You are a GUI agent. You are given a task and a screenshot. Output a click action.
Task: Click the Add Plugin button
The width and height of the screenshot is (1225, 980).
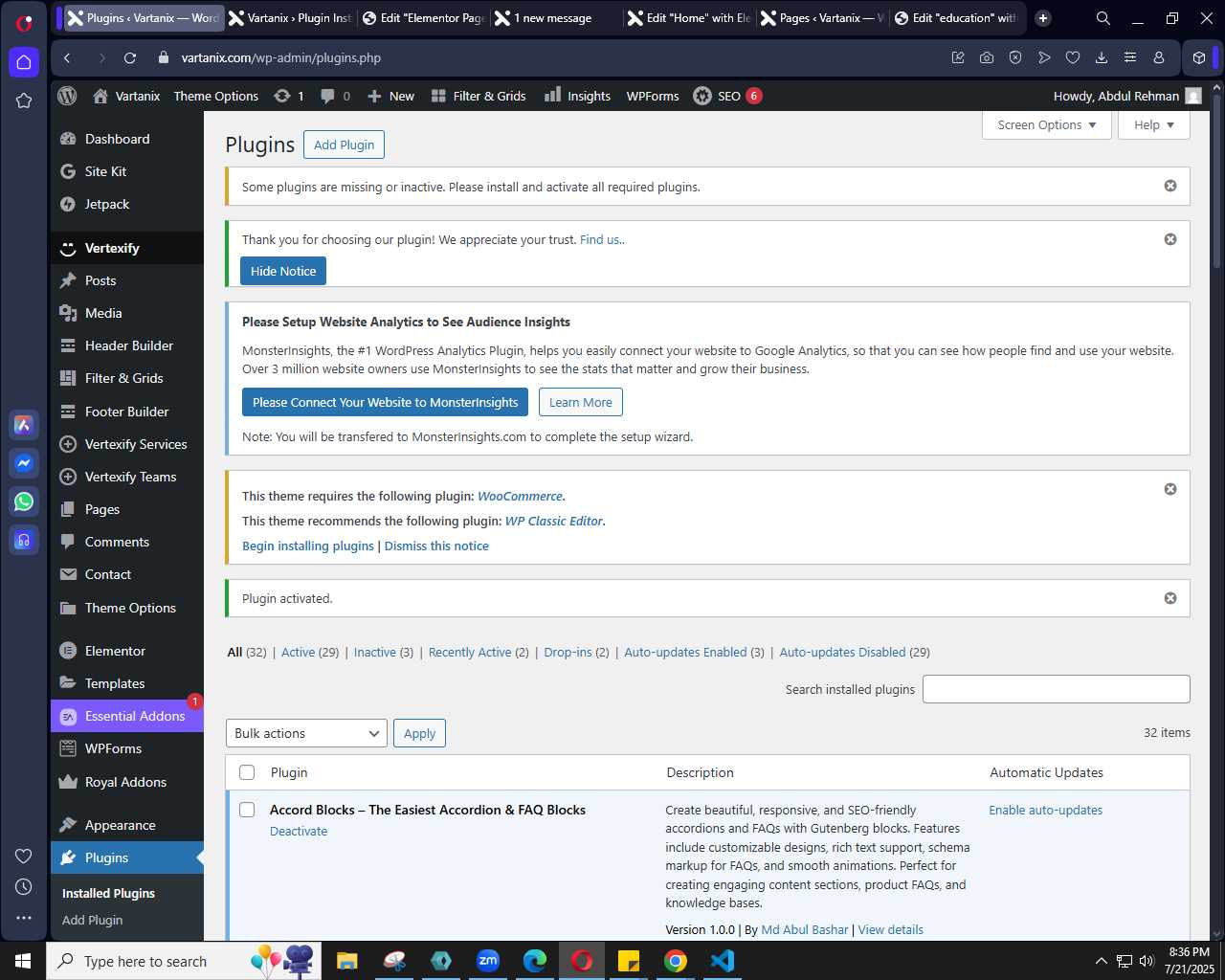(x=344, y=145)
